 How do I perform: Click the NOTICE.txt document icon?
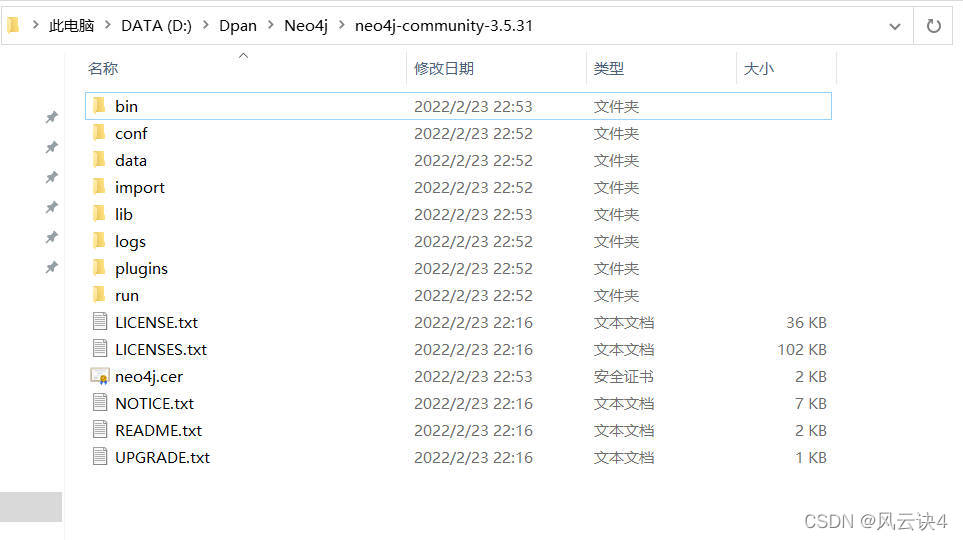[99, 402]
